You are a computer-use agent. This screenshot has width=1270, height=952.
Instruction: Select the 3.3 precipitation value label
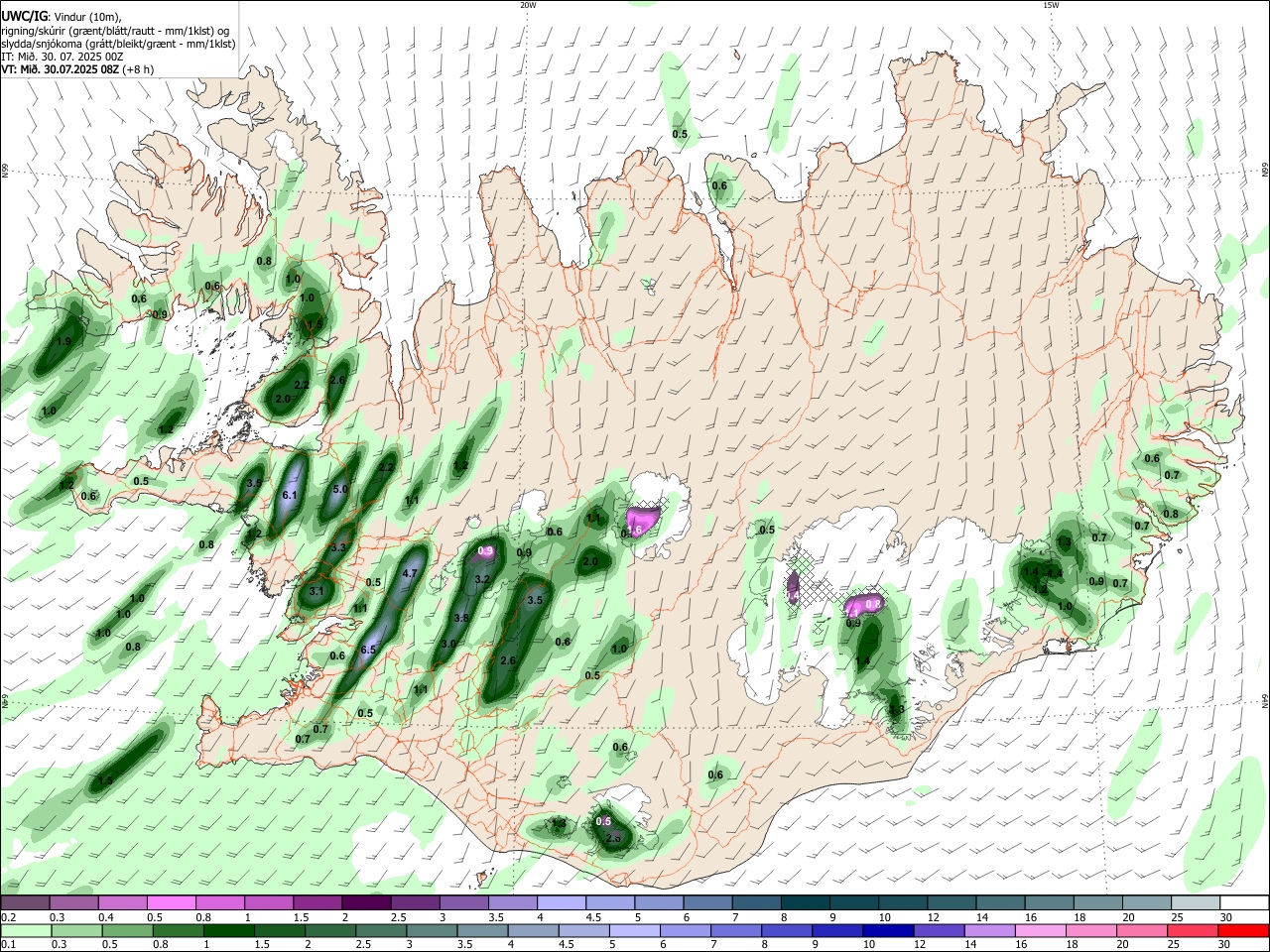point(338,547)
